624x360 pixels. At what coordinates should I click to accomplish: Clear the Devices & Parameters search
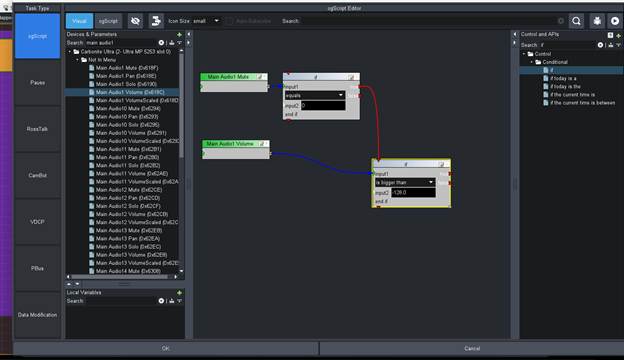(161, 43)
